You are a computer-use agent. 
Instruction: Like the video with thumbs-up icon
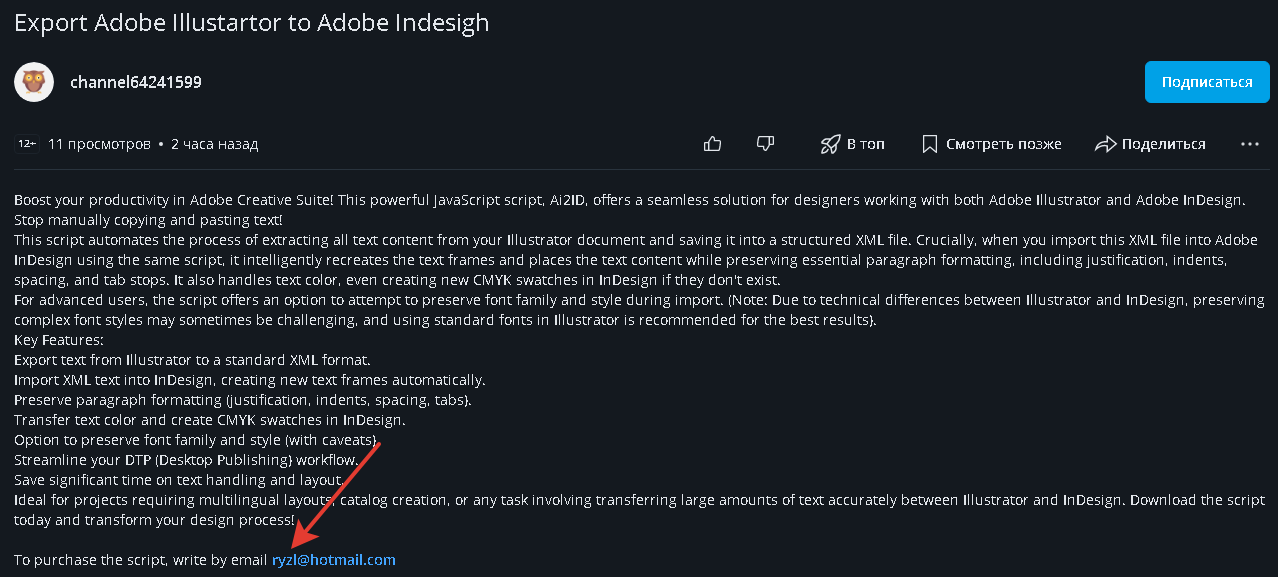point(713,144)
